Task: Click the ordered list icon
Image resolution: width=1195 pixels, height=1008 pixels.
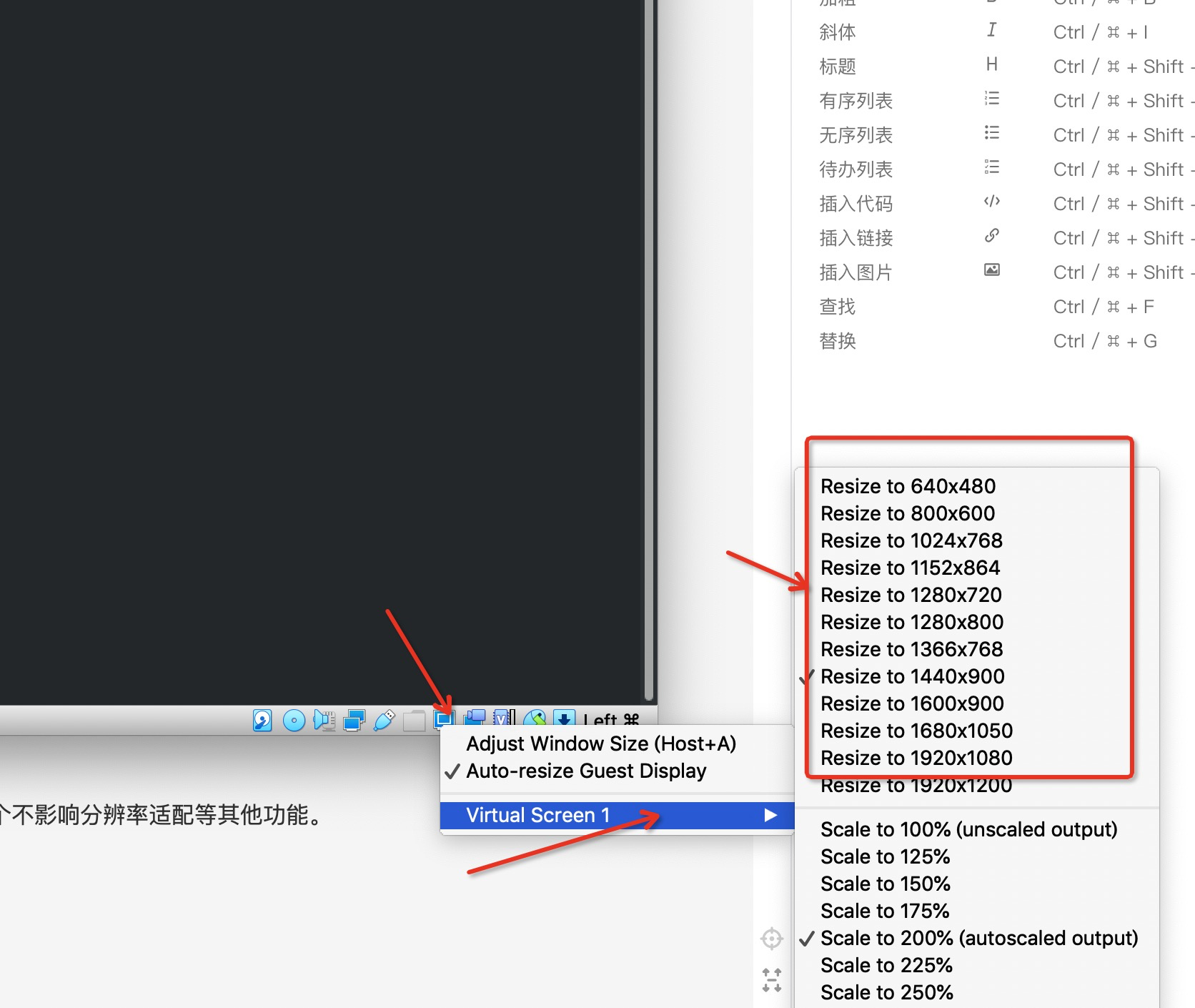Action: [x=991, y=99]
